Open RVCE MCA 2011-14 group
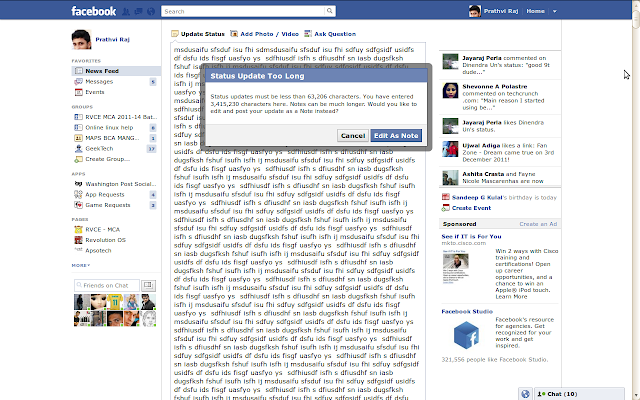 coord(116,117)
